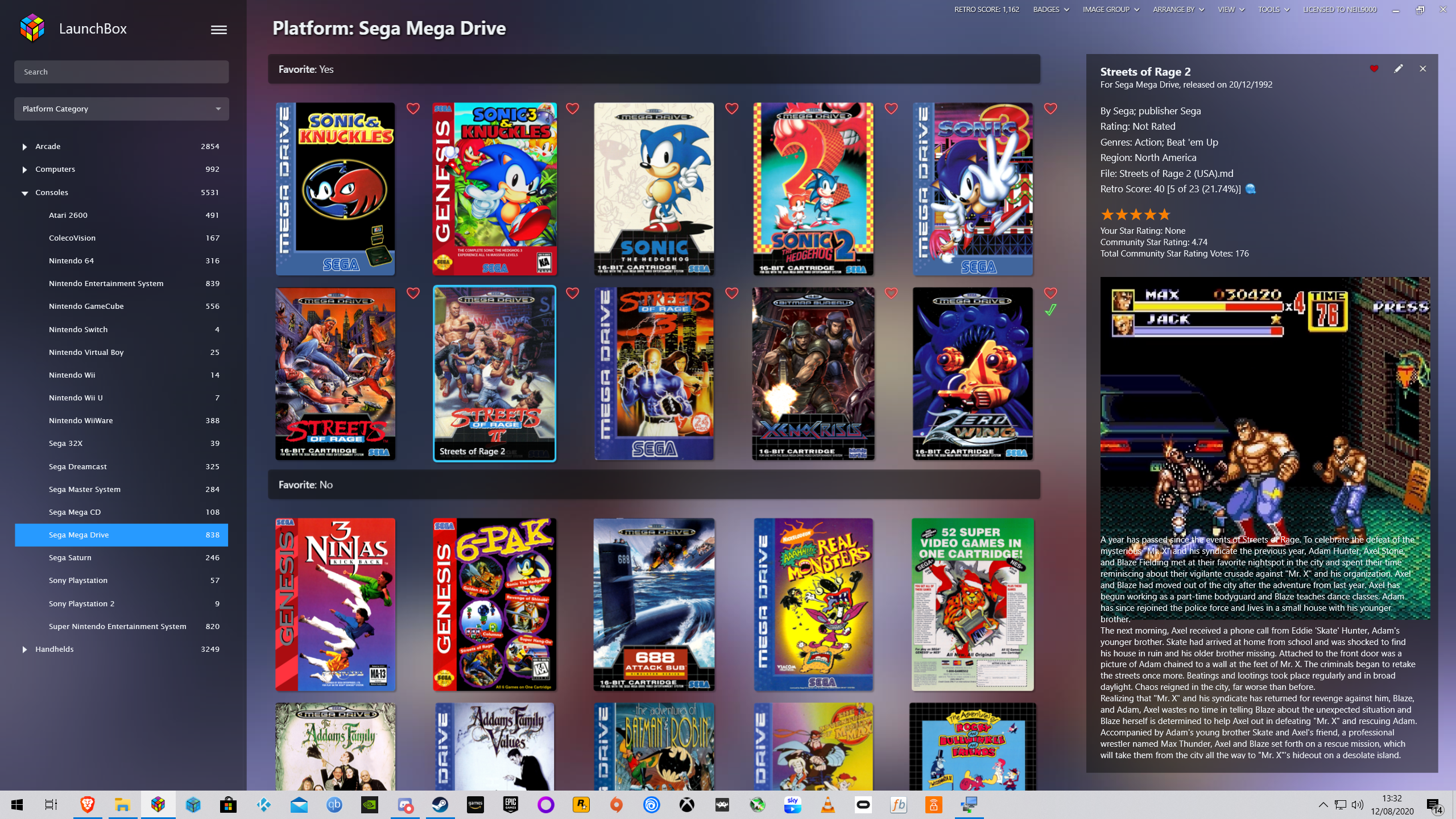This screenshot has width=1456, height=819.
Task: Expand the Arcade category
Action: pos(24,147)
